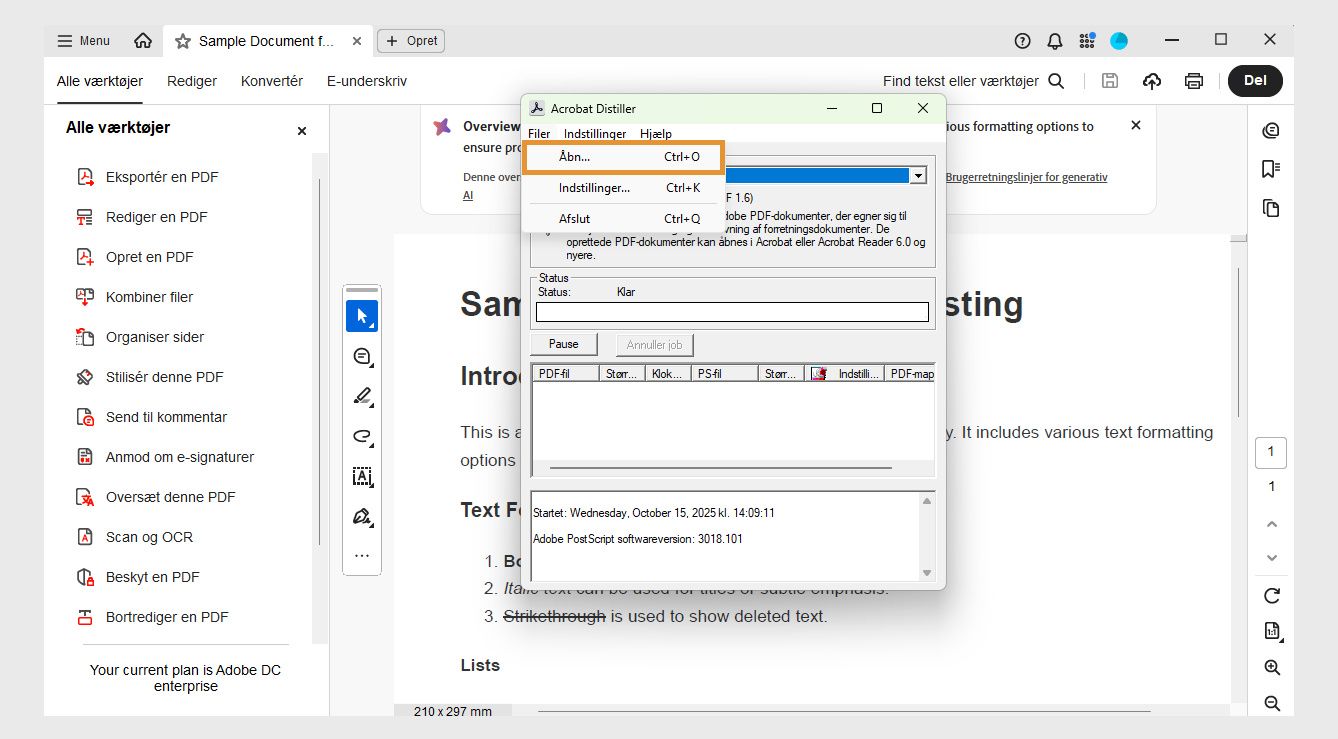1338x739 pixels.
Task: Open the AI assistant in right rail
Action: 1271,130
